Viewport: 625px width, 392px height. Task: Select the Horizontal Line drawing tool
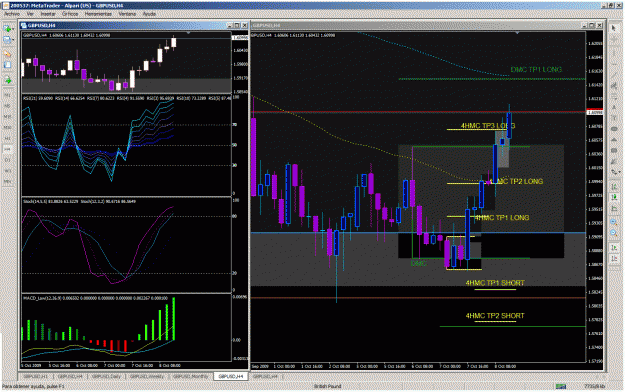[x=614, y=64]
